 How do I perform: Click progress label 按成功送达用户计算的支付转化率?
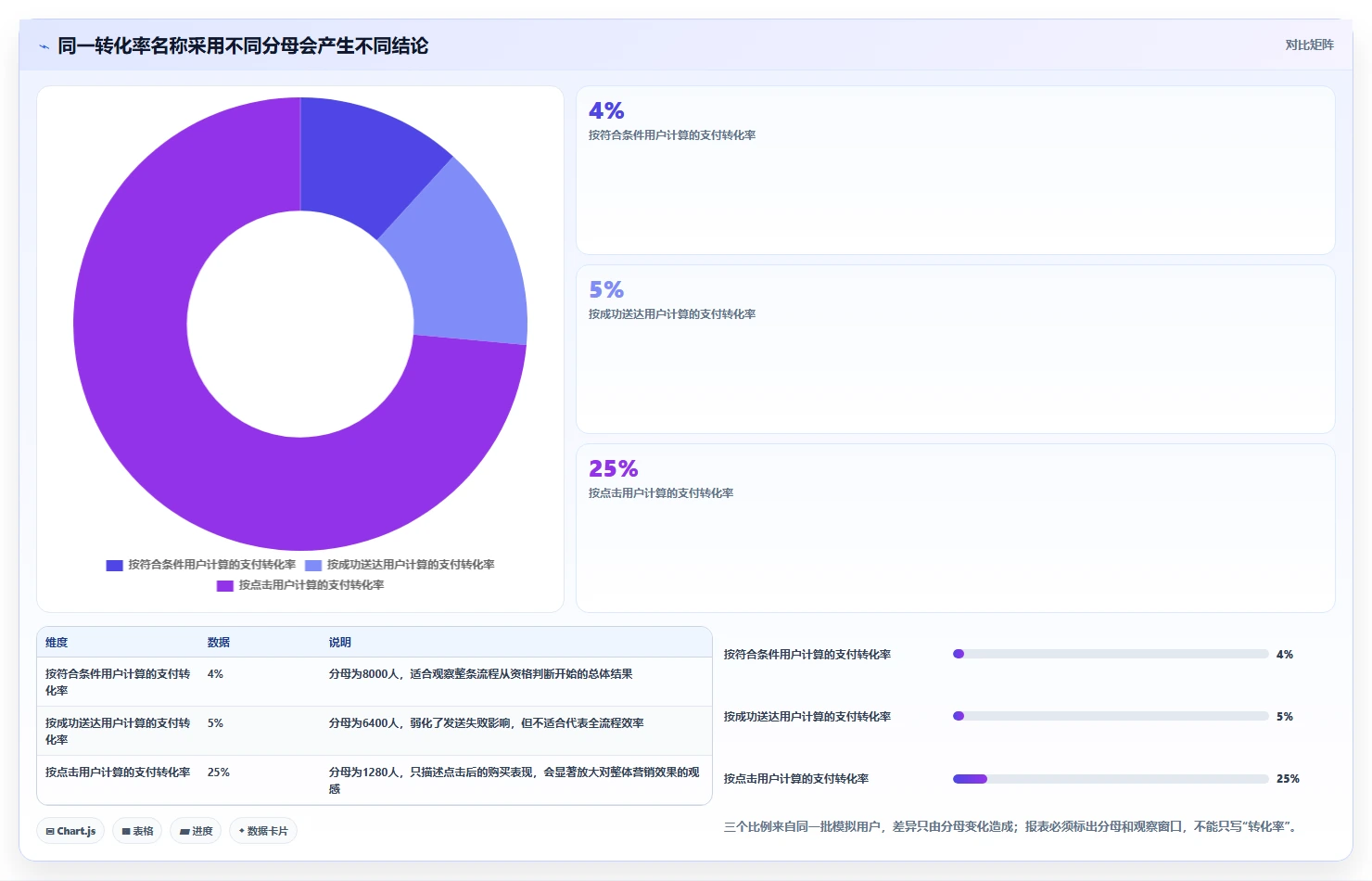coord(807,717)
